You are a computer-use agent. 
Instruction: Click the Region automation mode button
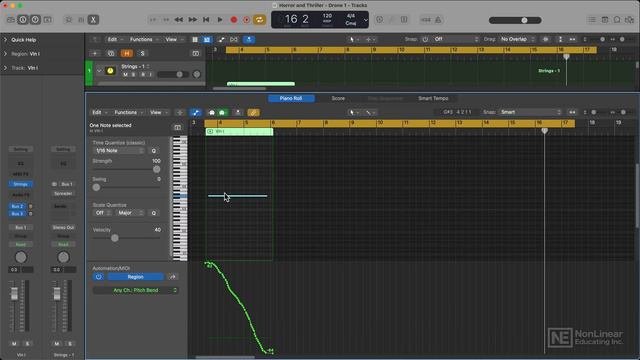click(x=136, y=277)
